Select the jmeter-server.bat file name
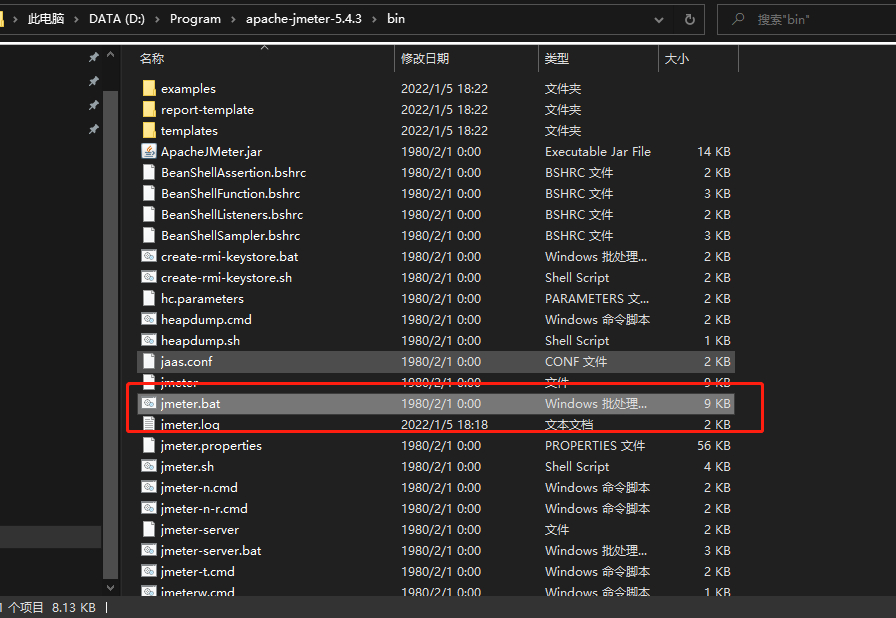This screenshot has height=618, width=896. (211, 551)
